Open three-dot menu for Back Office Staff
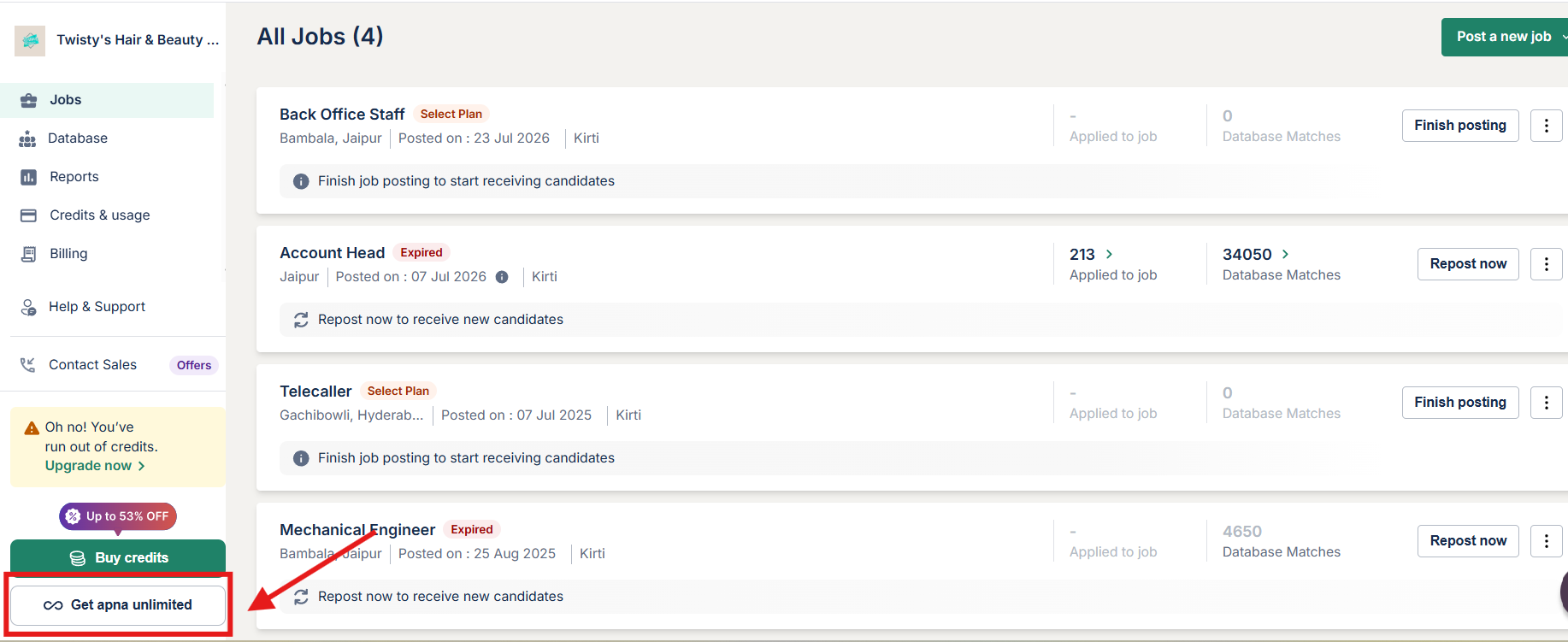 coord(1546,126)
